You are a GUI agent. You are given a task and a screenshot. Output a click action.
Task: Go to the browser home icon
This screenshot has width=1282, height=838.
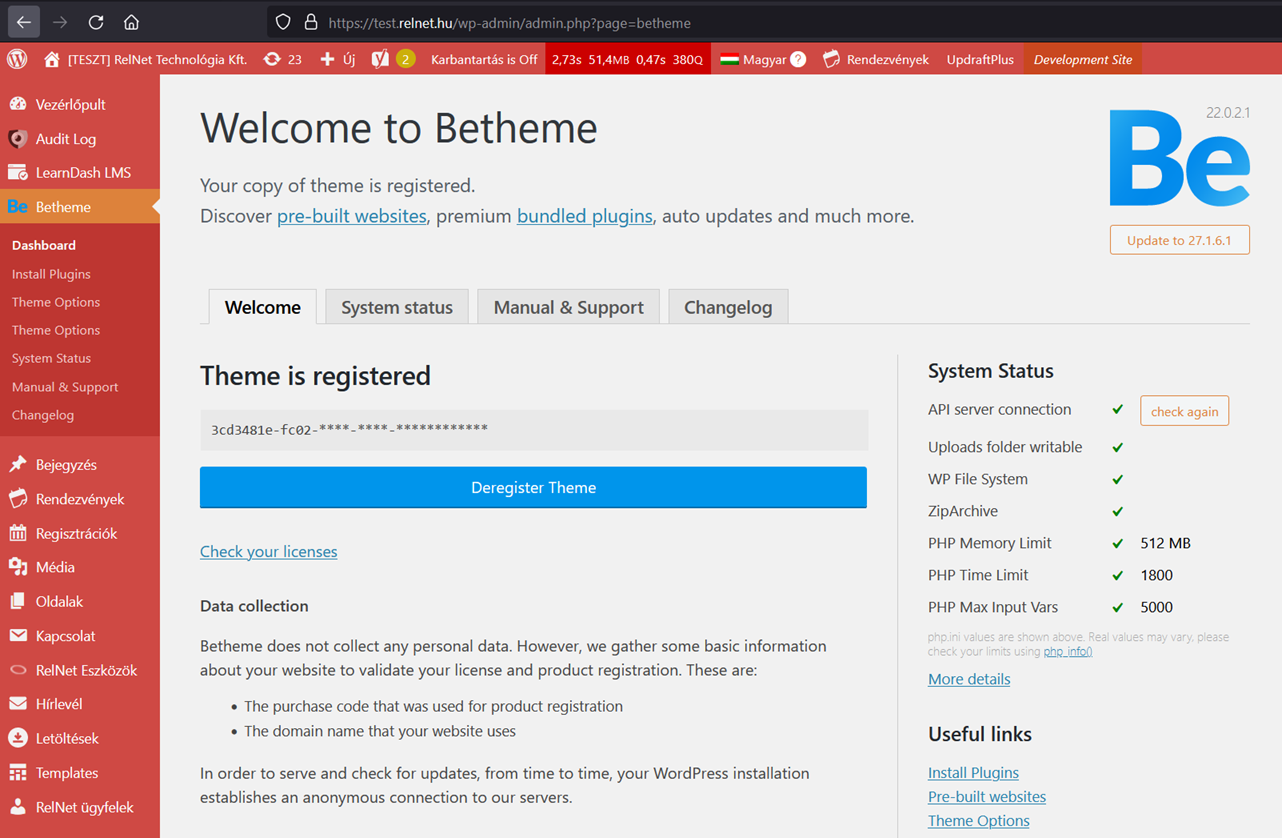point(131,22)
